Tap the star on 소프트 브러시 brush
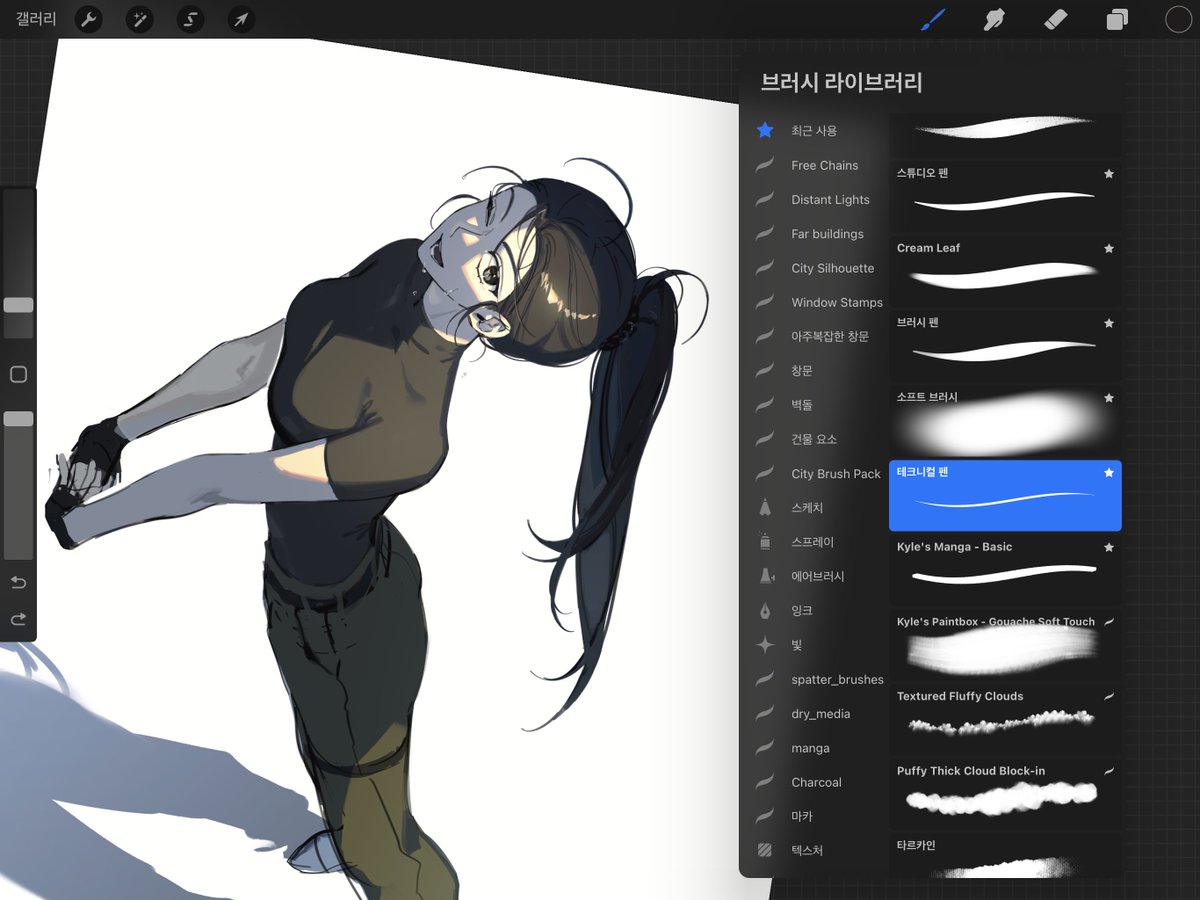 [x=1109, y=398]
